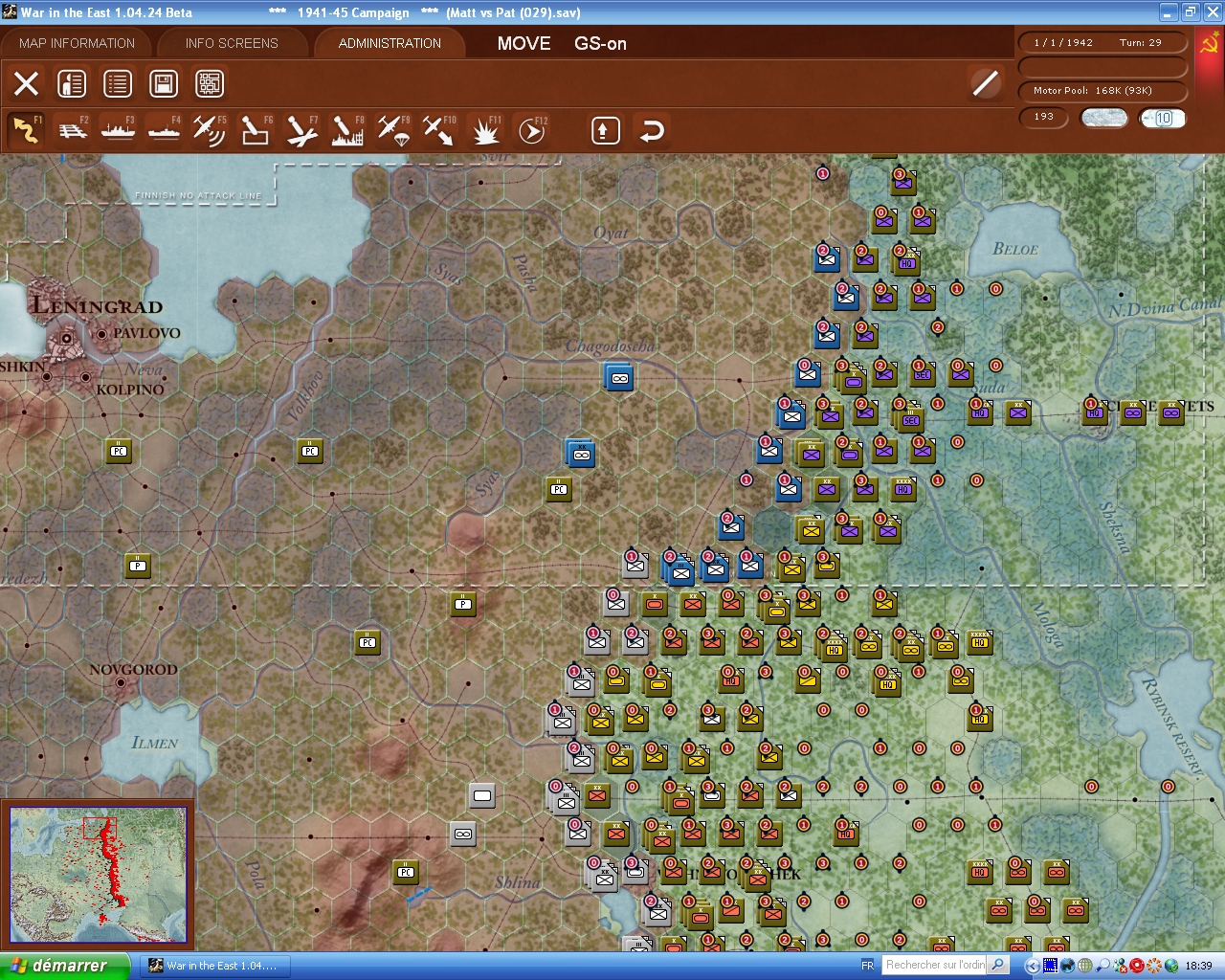Click the Soviet hammer and sickle flag
Viewport: 1225px width, 980px height.
(1209, 45)
